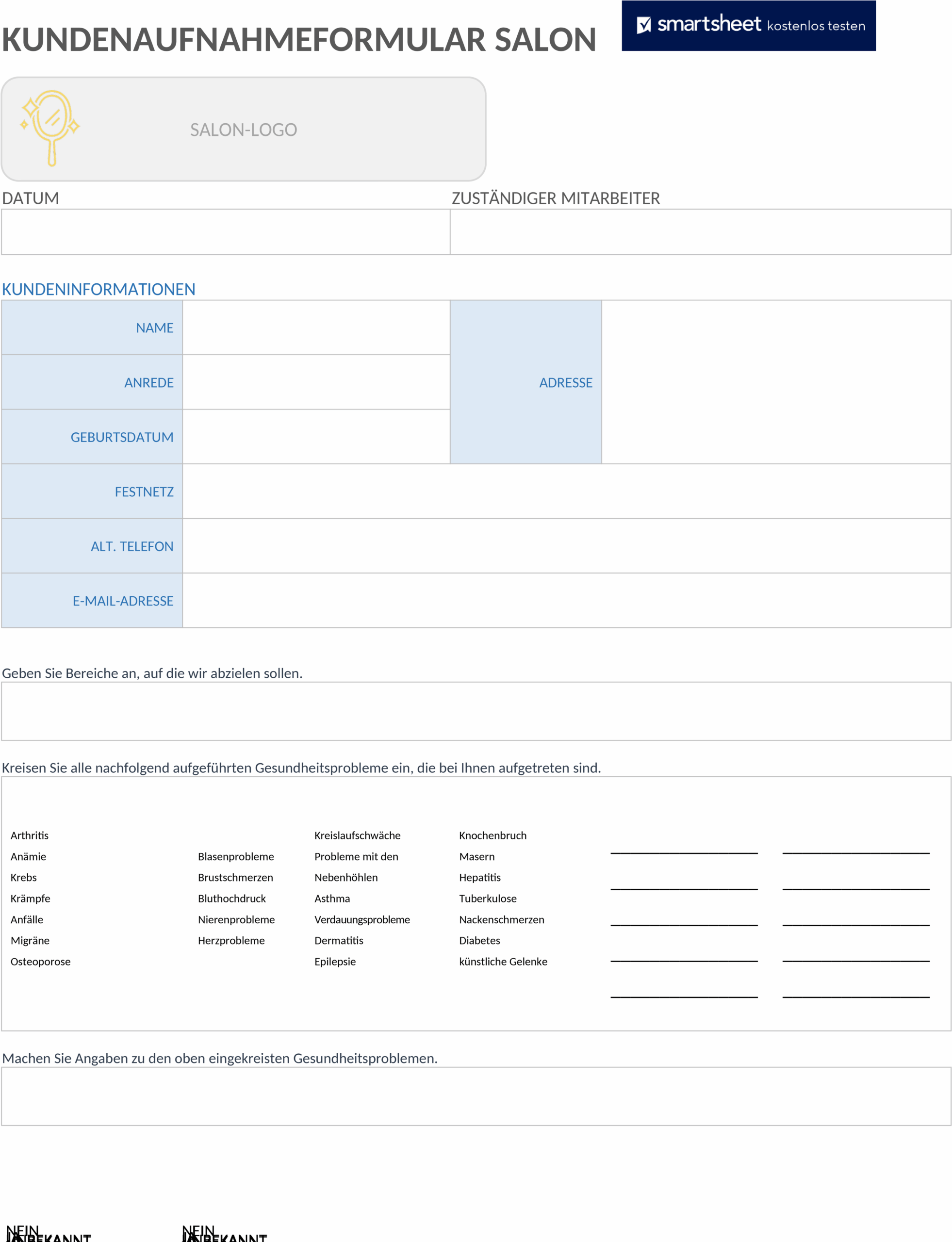This screenshot has width=952, height=1242.
Task: Click the word Diabetes
Action: point(479,941)
